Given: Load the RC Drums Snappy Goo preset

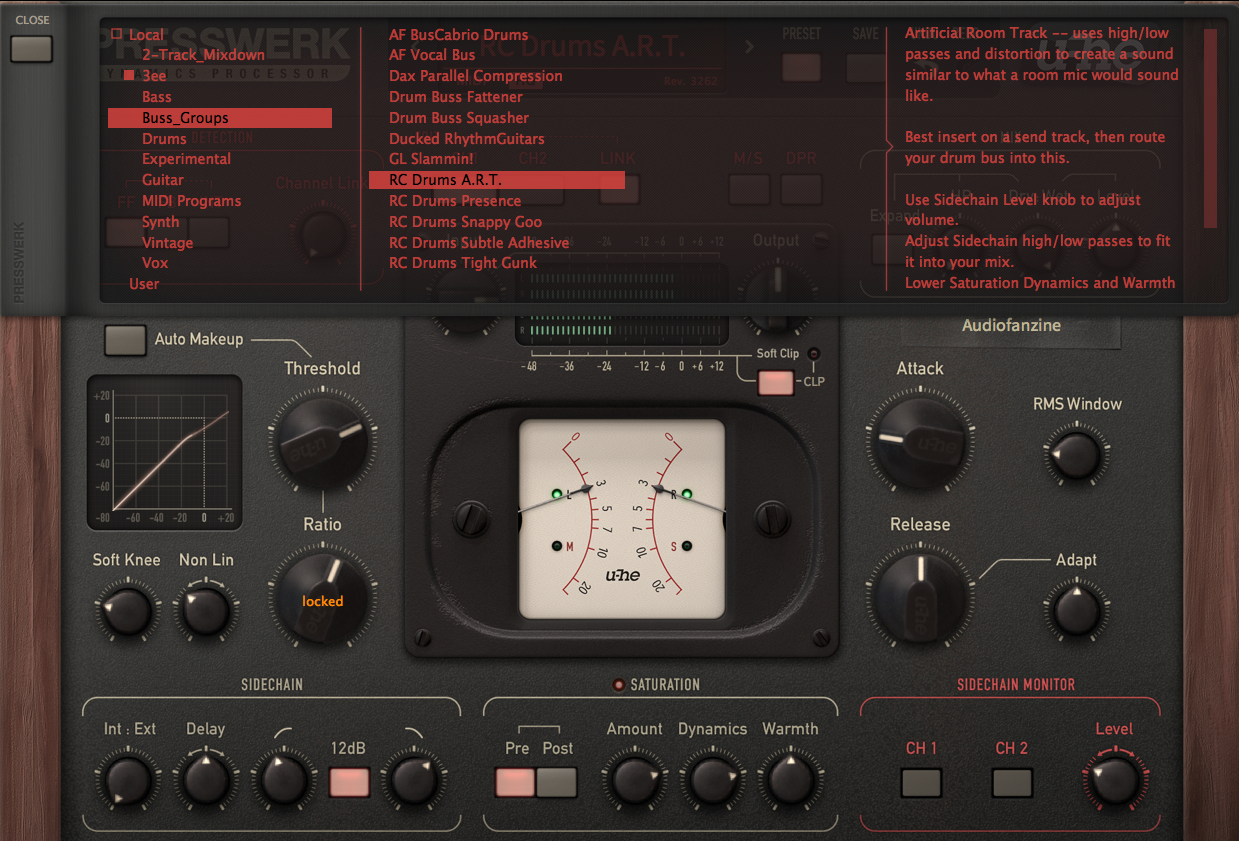Looking at the screenshot, I should point(465,222).
